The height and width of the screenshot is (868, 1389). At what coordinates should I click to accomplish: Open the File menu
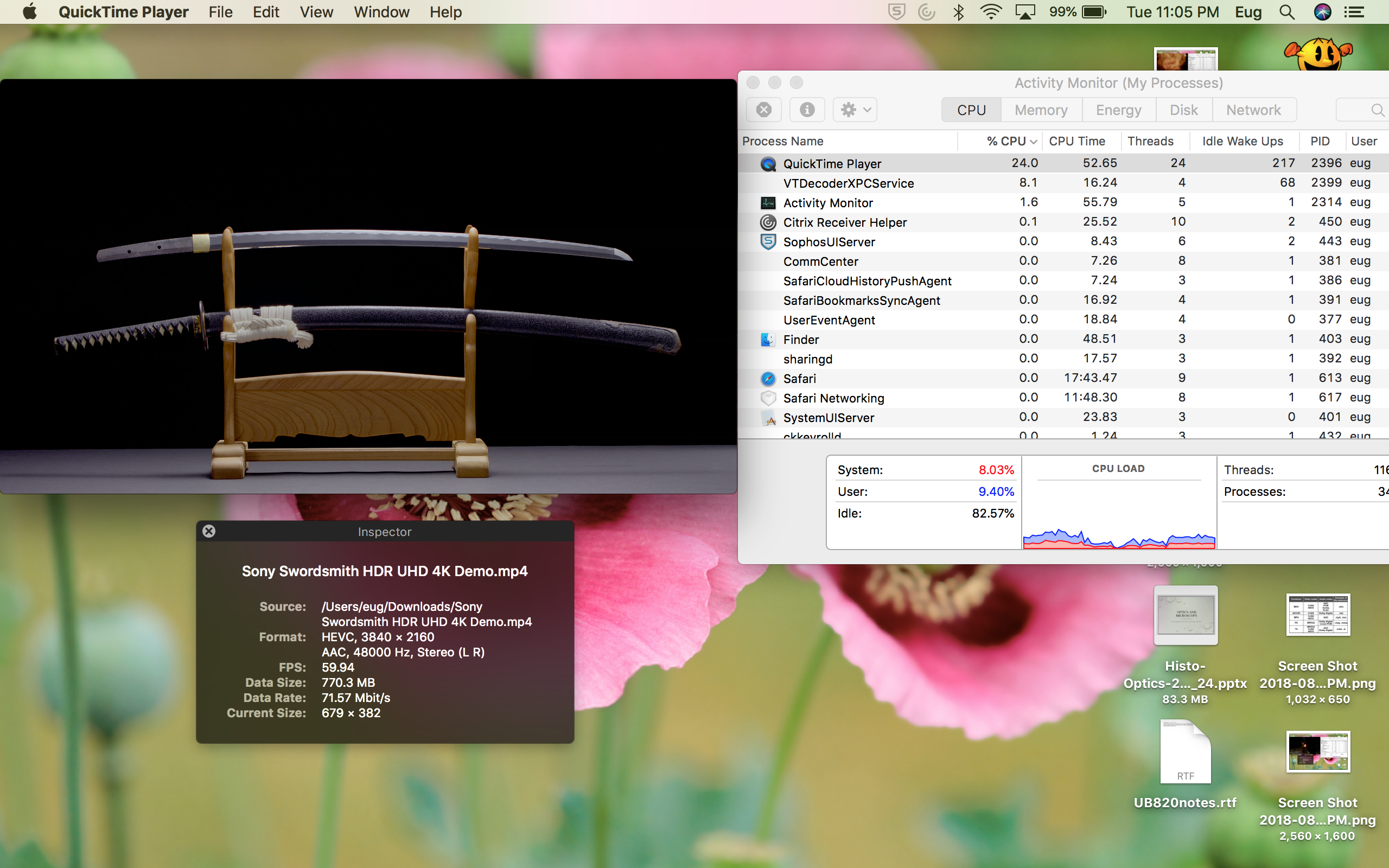coord(220,12)
